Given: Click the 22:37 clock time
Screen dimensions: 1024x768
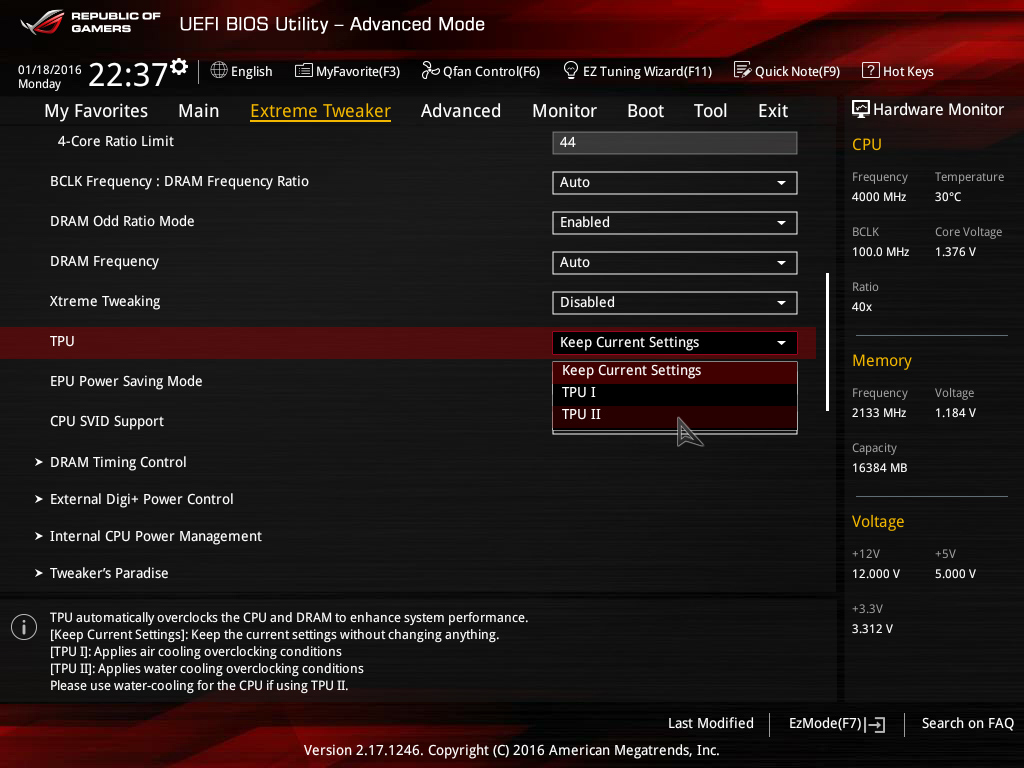Looking at the screenshot, I should (x=128, y=74).
